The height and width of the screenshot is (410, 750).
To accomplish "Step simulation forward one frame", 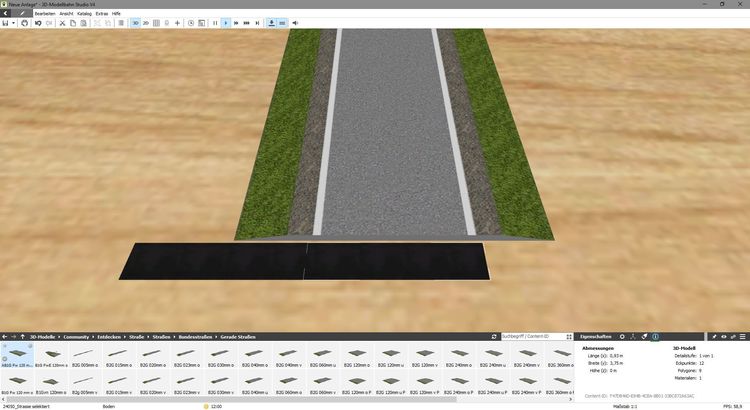I will coord(257,23).
